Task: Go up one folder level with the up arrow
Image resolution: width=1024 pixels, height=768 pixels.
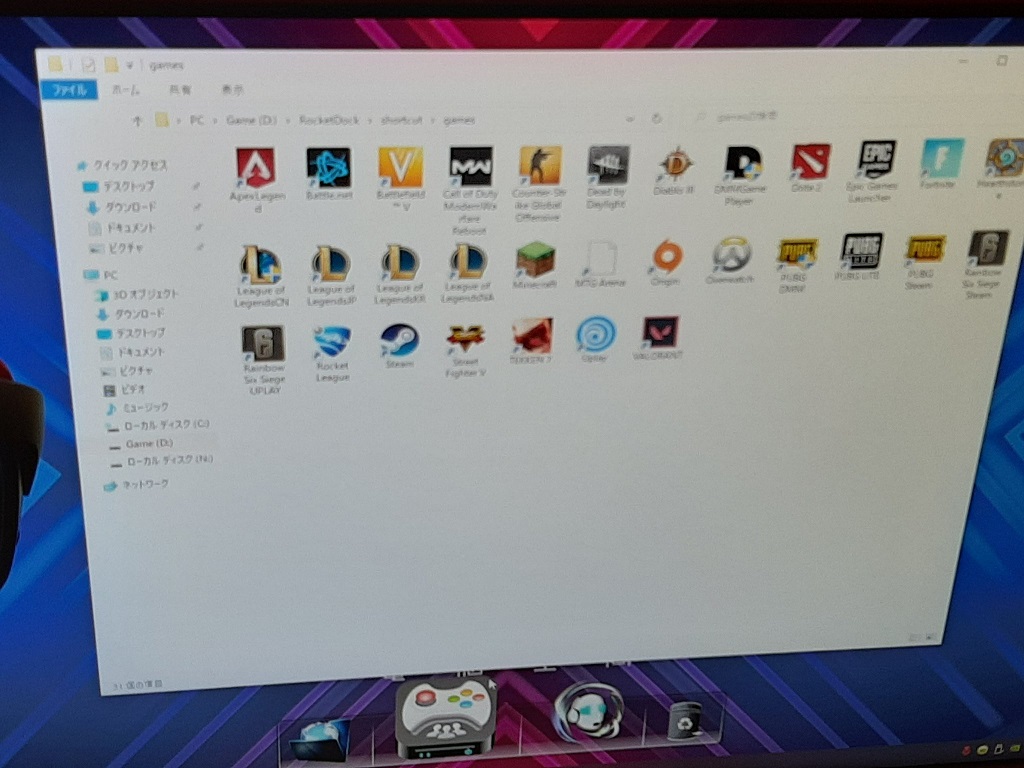Action: point(137,120)
